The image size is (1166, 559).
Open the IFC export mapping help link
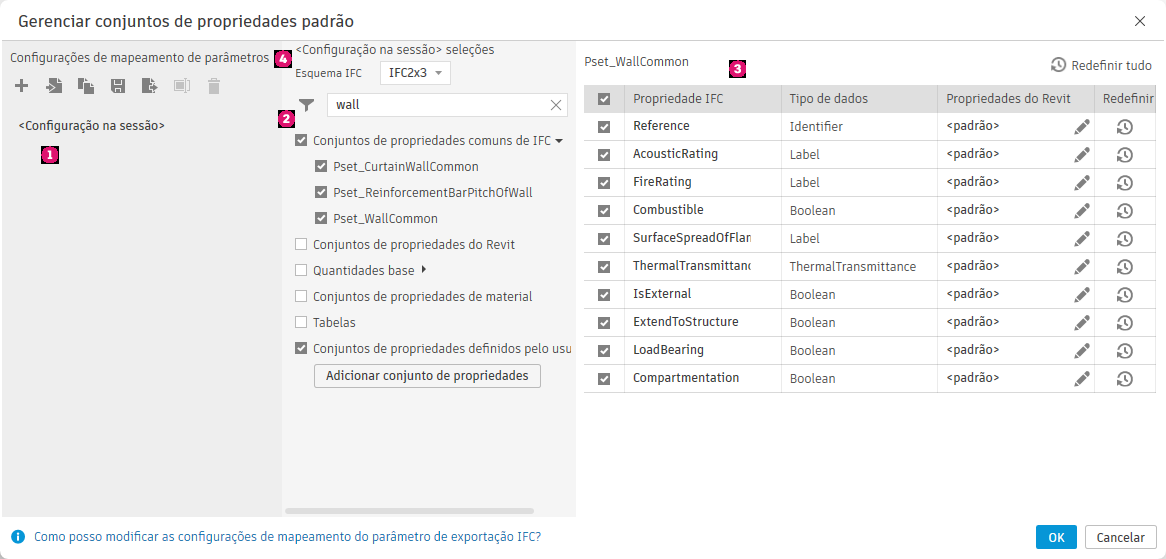point(287,537)
